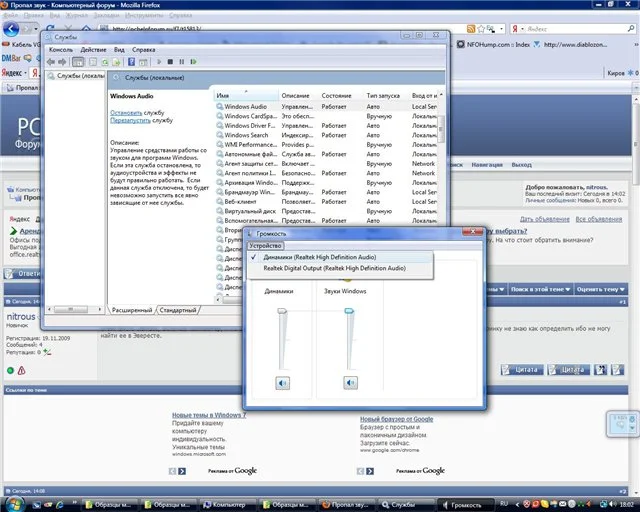Click Все объявления link
The height and width of the screenshot is (512, 640).
(598, 219)
